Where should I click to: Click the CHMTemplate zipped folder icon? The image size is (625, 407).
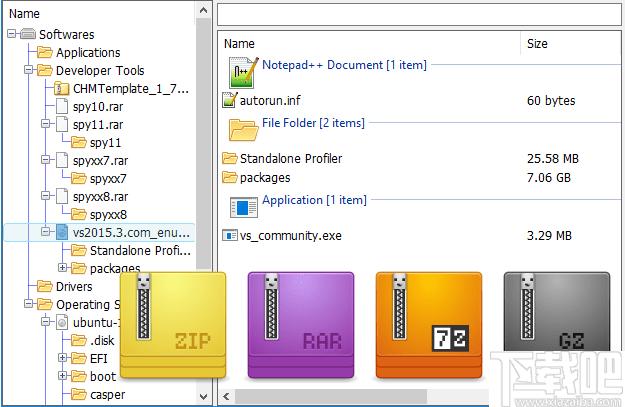pyautogui.click(x=62, y=88)
